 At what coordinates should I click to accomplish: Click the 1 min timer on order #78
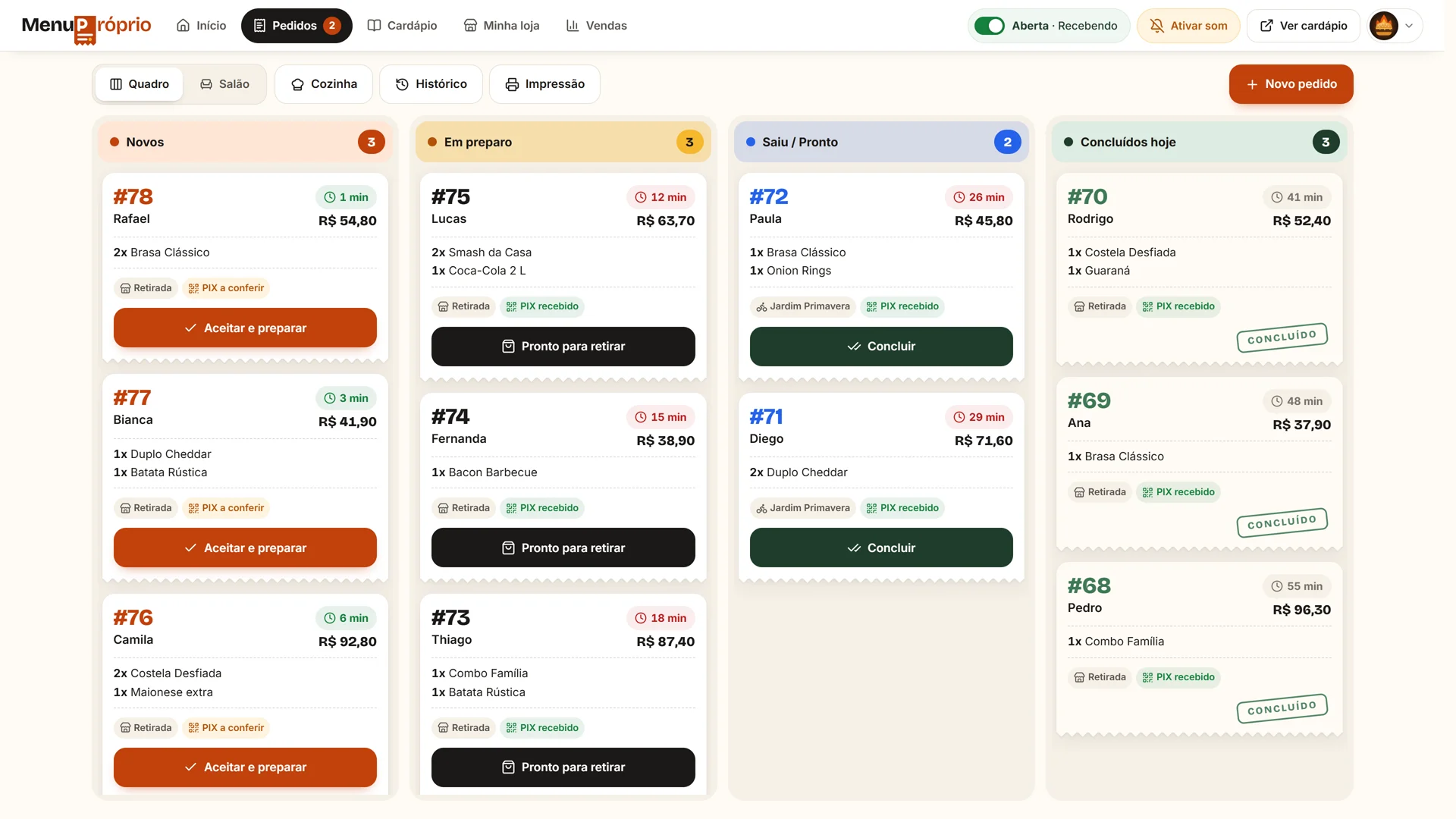click(x=346, y=197)
